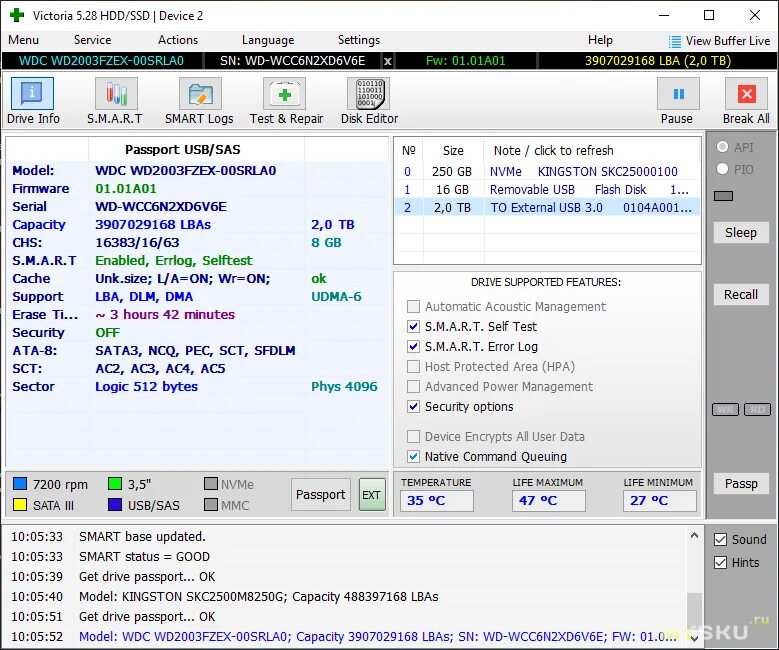
Task: Toggle Device Encrypts All User Data checkbox
Action: [x=413, y=436]
